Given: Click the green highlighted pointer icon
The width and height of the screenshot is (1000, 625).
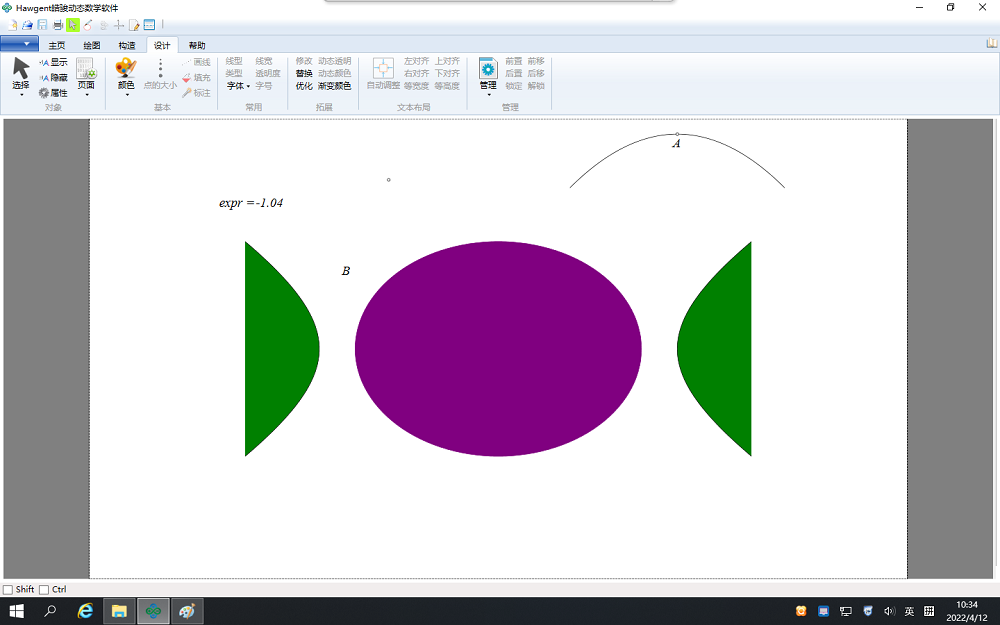Looking at the screenshot, I should click(x=73, y=24).
